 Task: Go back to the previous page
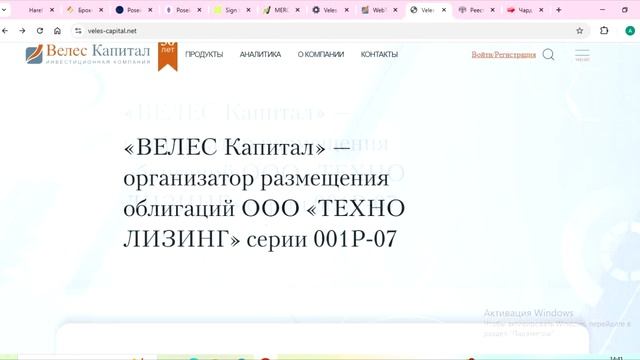coord(5,31)
